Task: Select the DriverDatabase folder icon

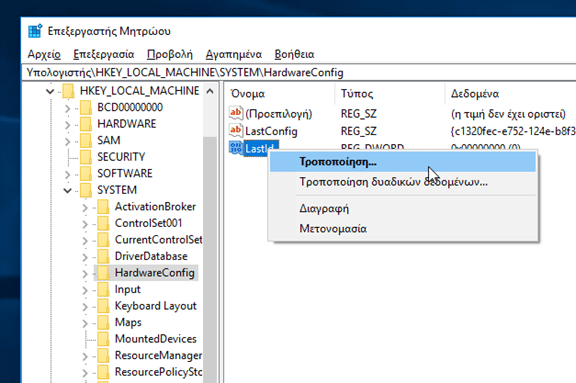Action: [104, 256]
